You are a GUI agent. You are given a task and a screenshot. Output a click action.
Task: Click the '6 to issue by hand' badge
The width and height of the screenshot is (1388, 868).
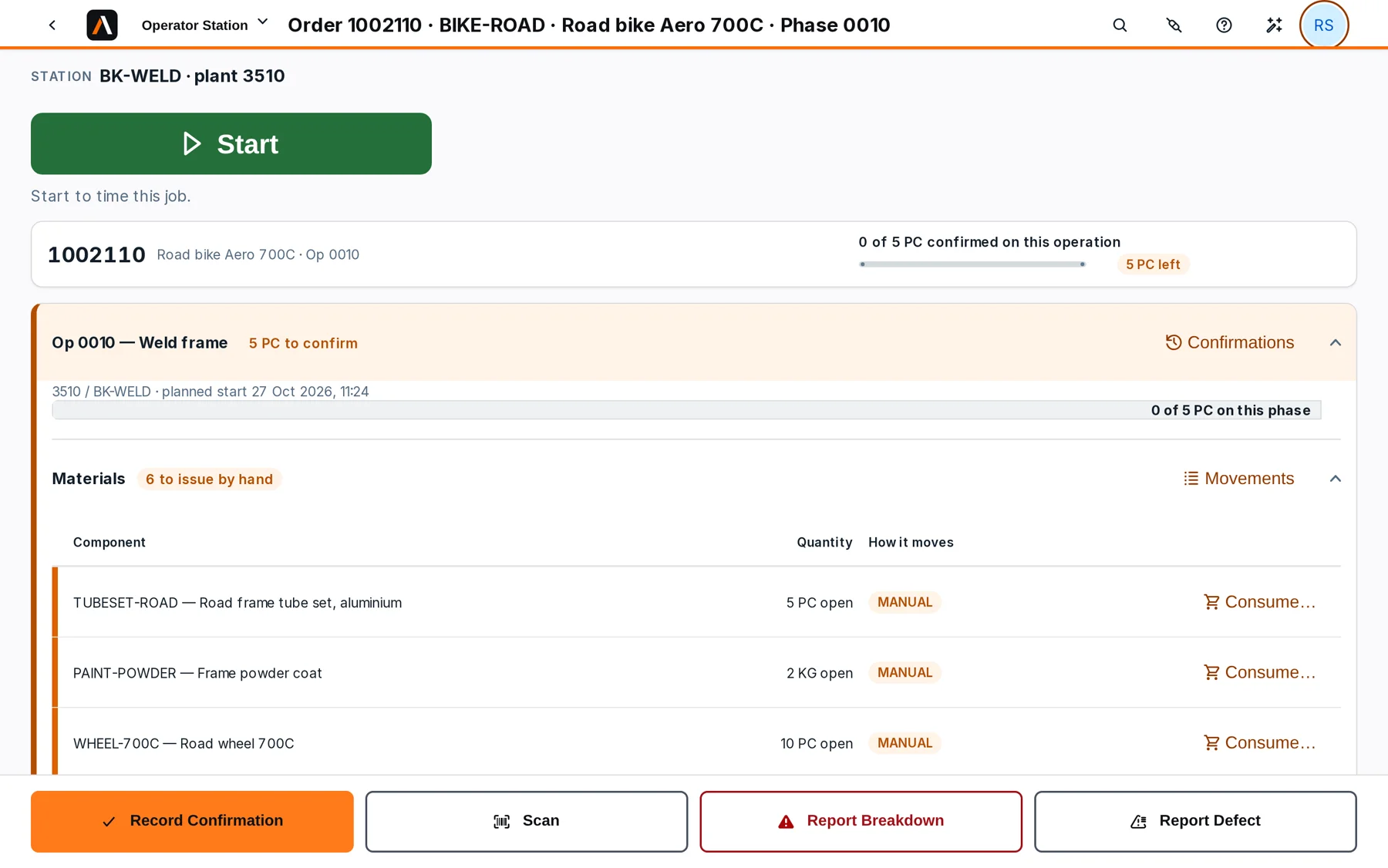click(209, 479)
